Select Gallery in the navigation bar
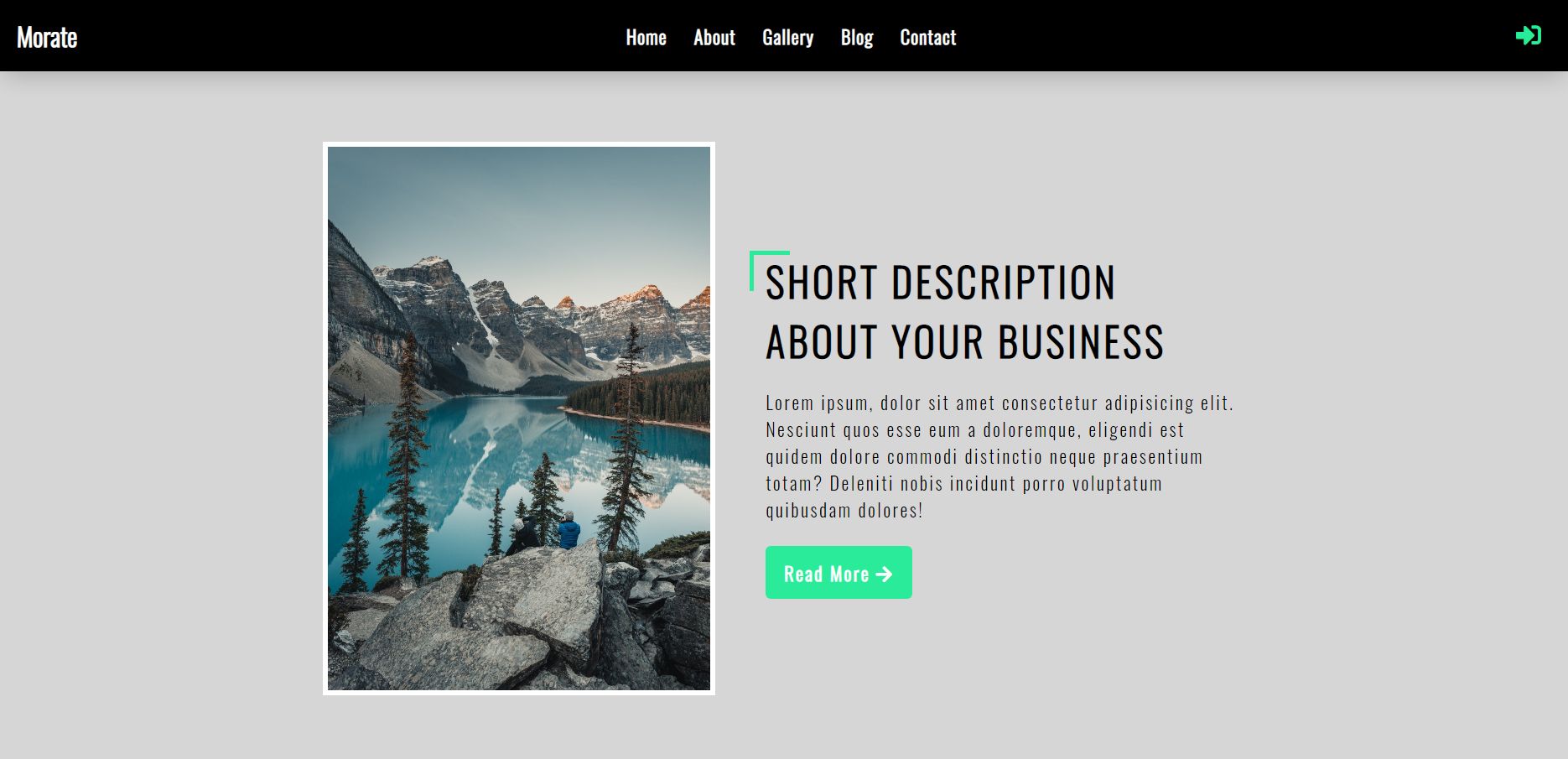The image size is (1568, 759). pyautogui.click(x=787, y=38)
